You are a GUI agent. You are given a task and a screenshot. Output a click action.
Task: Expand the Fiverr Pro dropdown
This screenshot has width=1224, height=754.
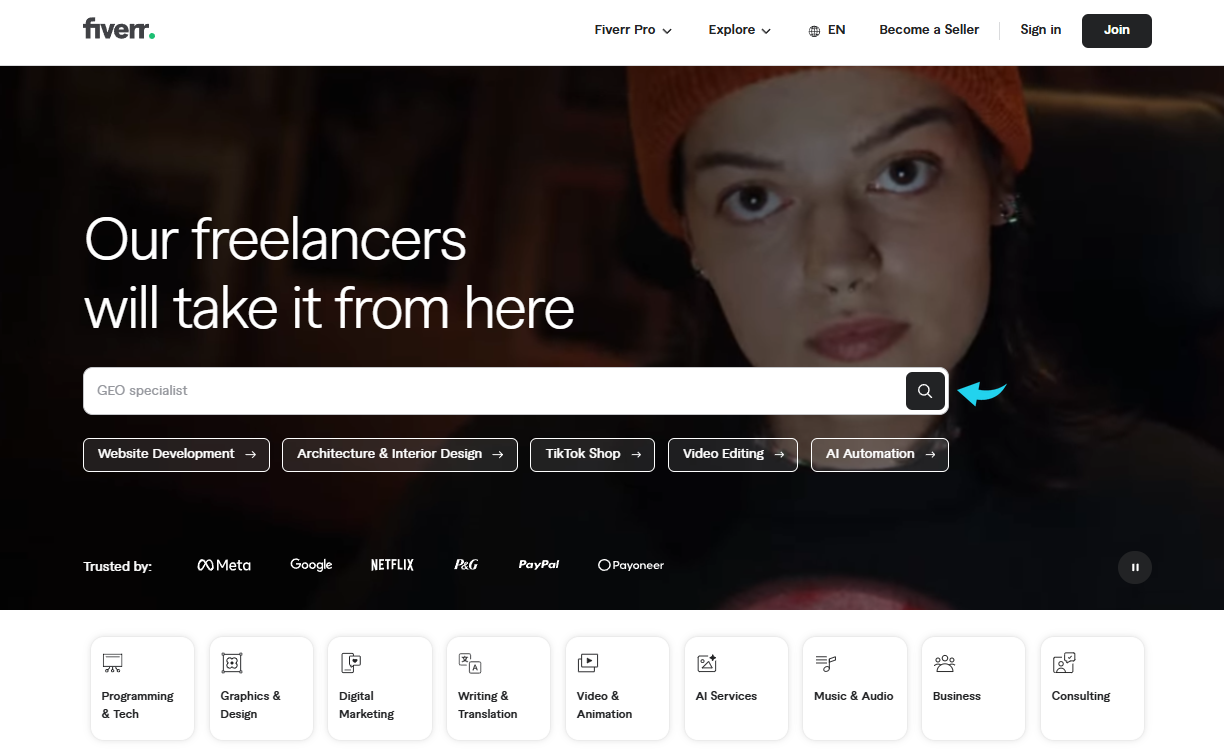633,30
